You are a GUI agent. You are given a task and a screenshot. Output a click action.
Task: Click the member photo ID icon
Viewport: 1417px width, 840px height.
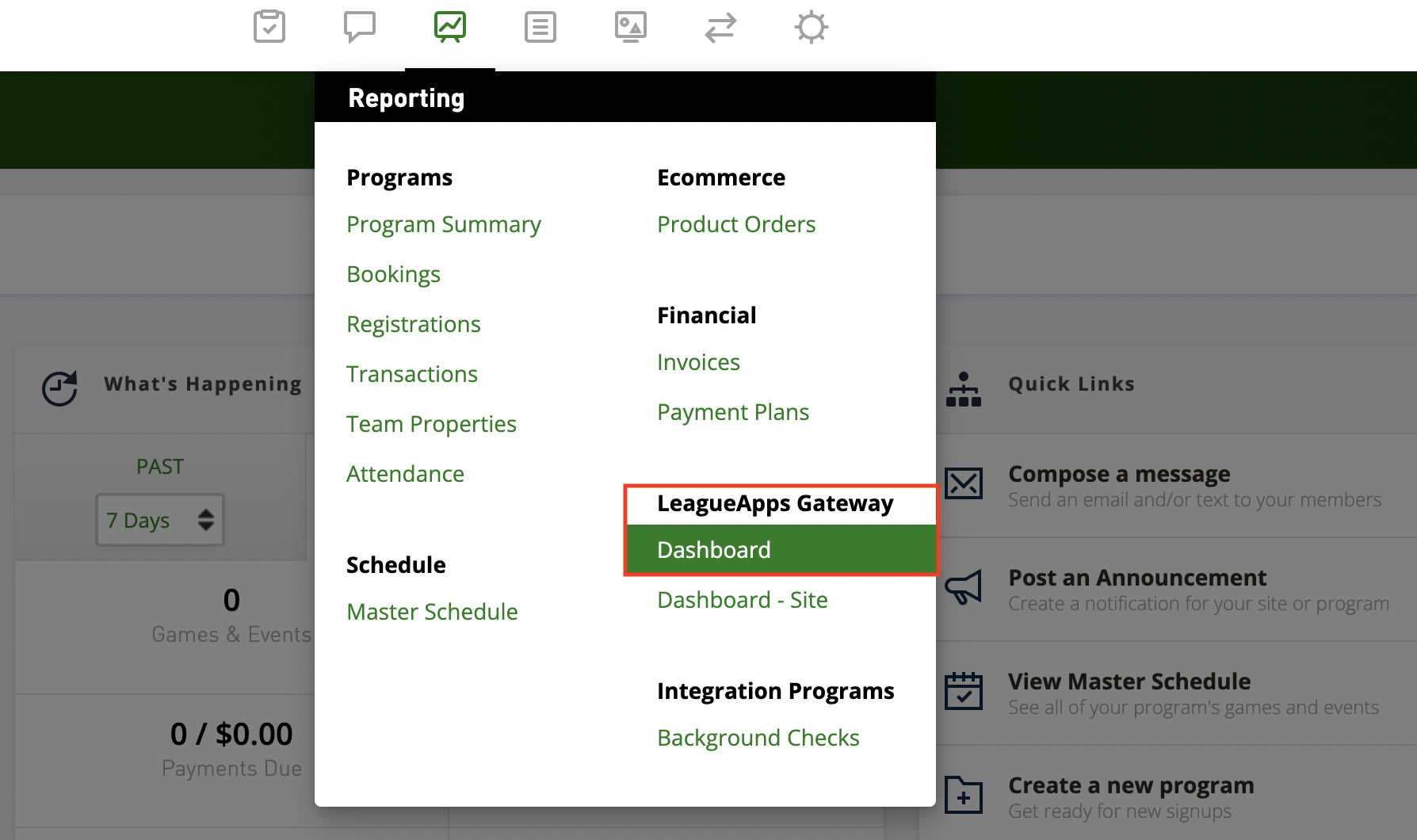[630, 27]
